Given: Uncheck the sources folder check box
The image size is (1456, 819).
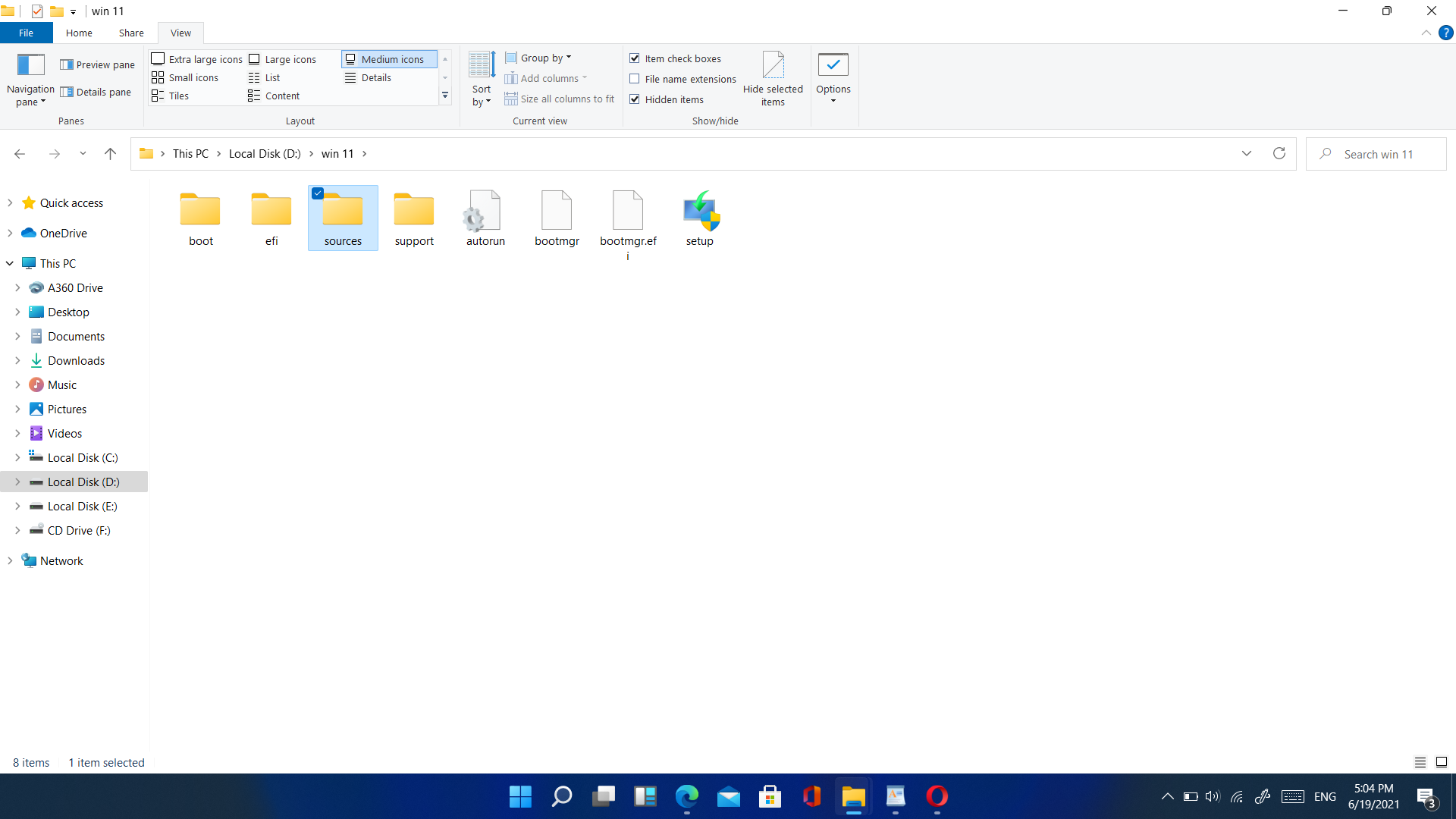Looking at the screenshot, I should coord(318,193).
